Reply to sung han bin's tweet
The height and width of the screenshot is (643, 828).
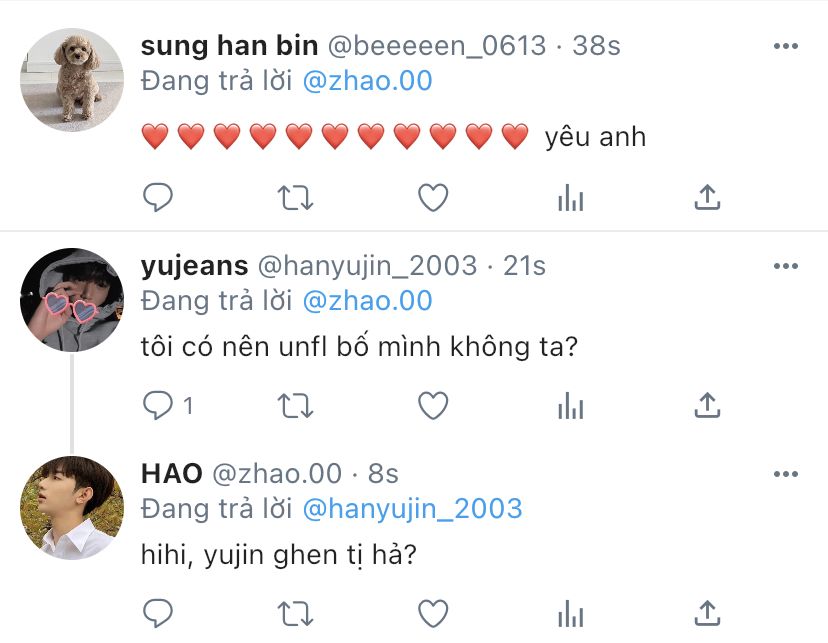coord(158,197)
